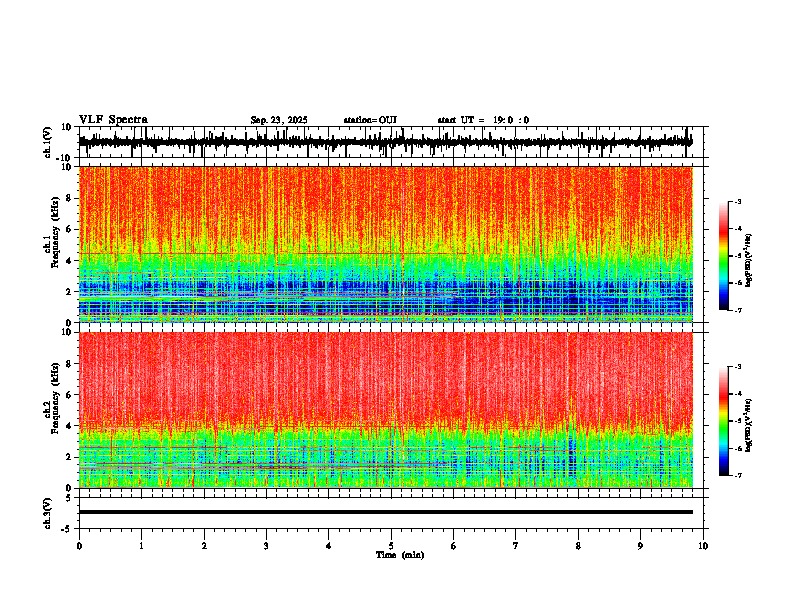
Task: Click the ch.2 spectrogram color scale bar
Action: pyautogui.click(x=724, y=421)
